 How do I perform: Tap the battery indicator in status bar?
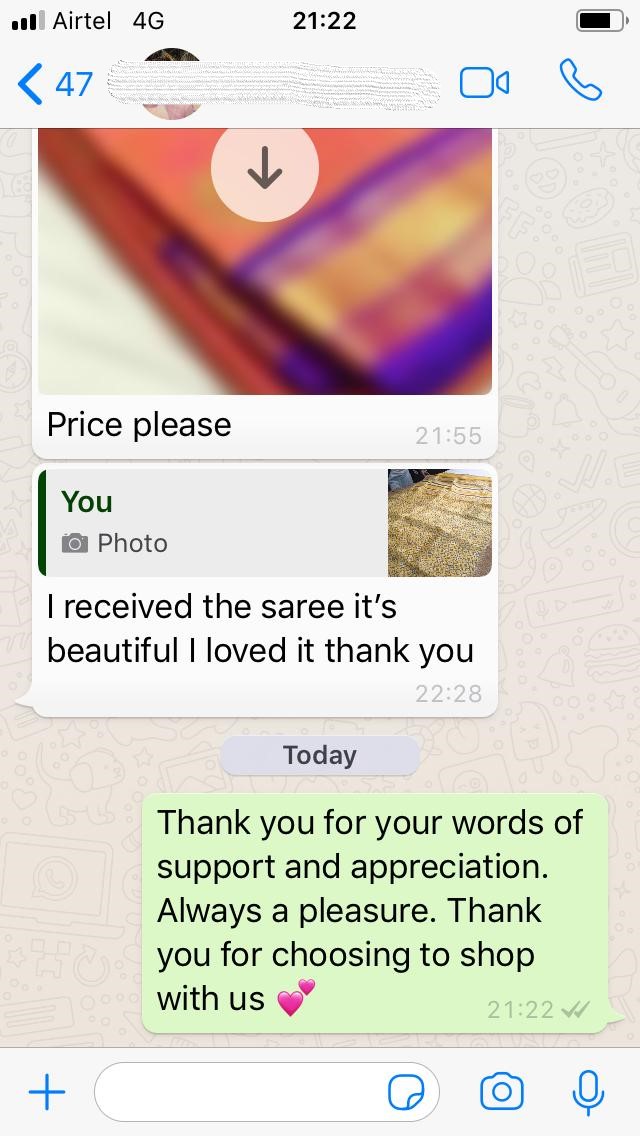[x=602, y=21]
